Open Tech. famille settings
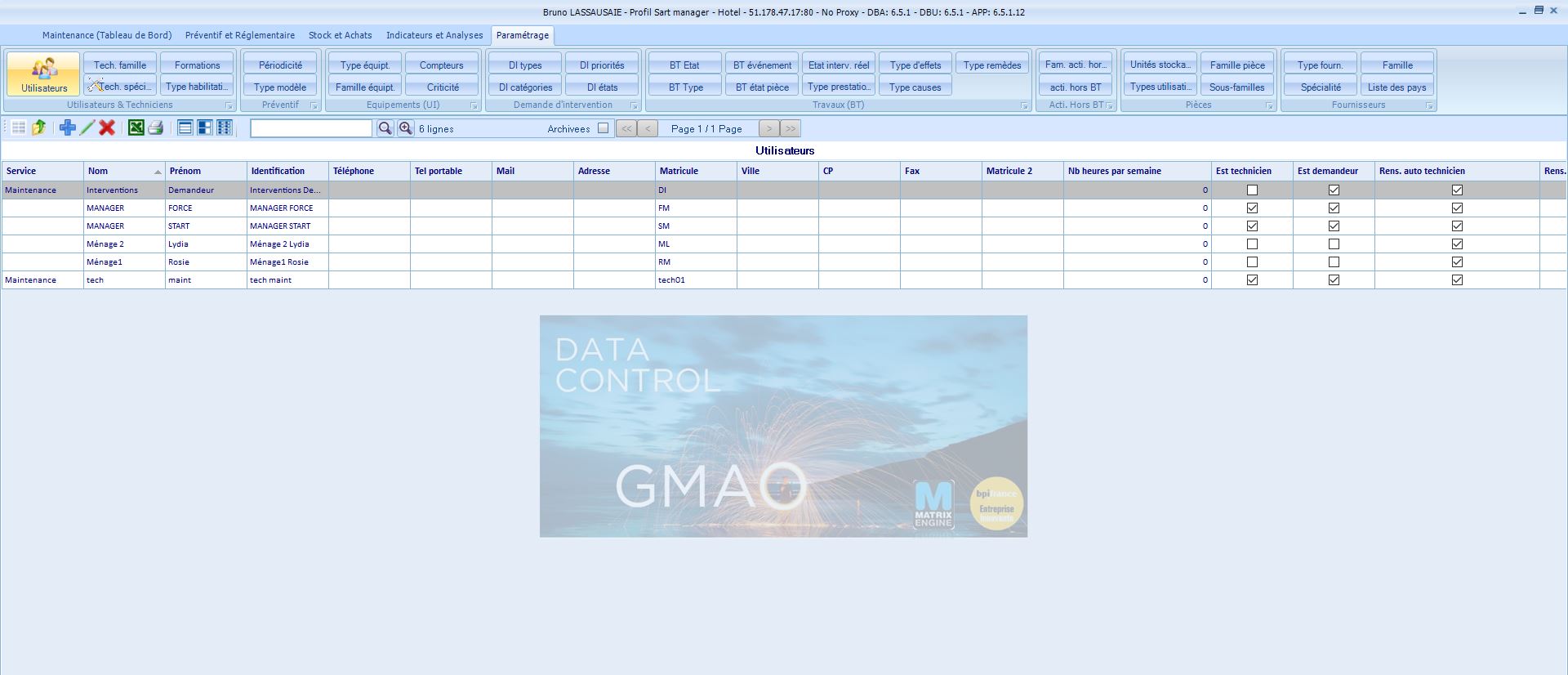Image resolution: width=1568 pixels, height=675 pixels. [x=120, y=65]
